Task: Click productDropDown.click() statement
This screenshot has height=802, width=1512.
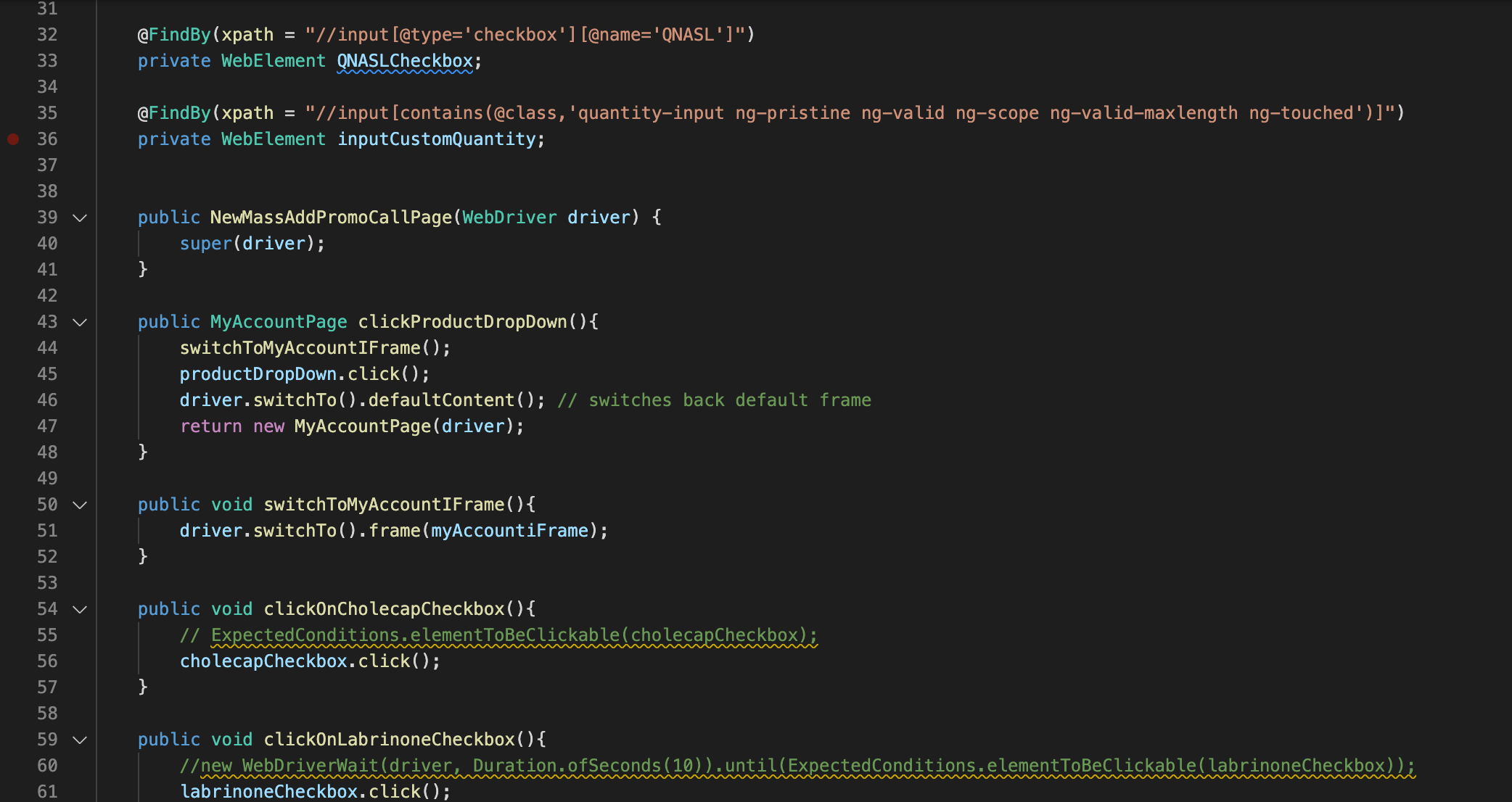Action: 305,374
